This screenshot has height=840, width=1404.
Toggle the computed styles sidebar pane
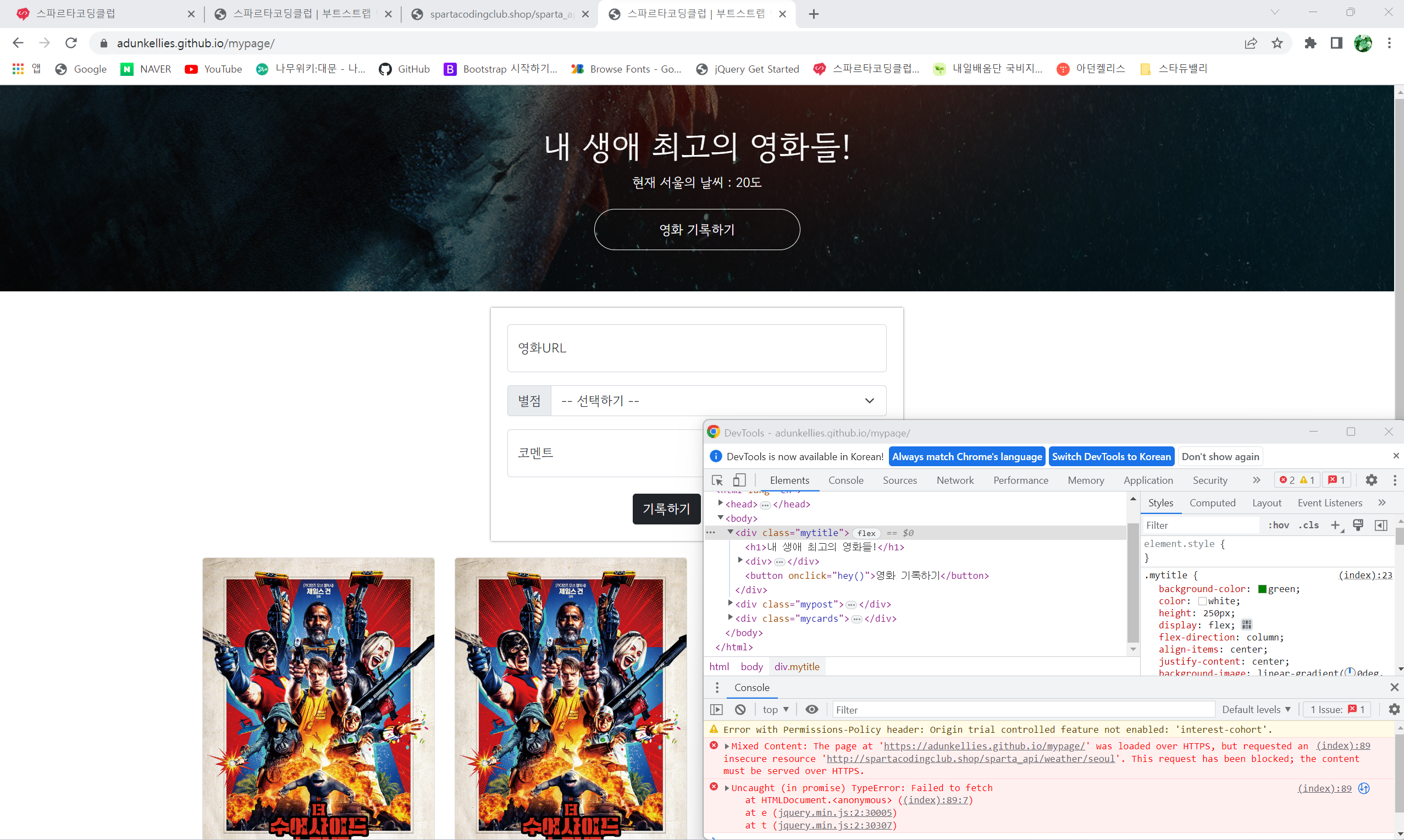coord(1381,526)
